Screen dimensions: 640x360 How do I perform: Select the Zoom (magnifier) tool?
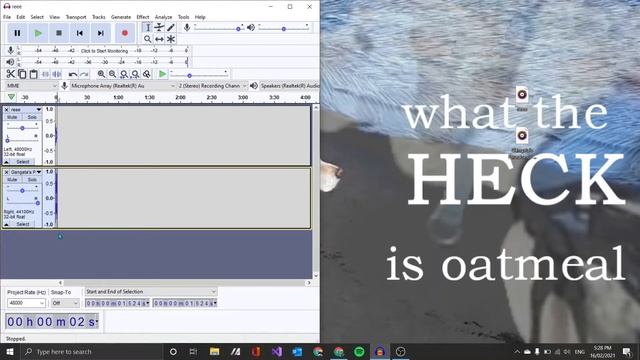[x=148, y=39]
